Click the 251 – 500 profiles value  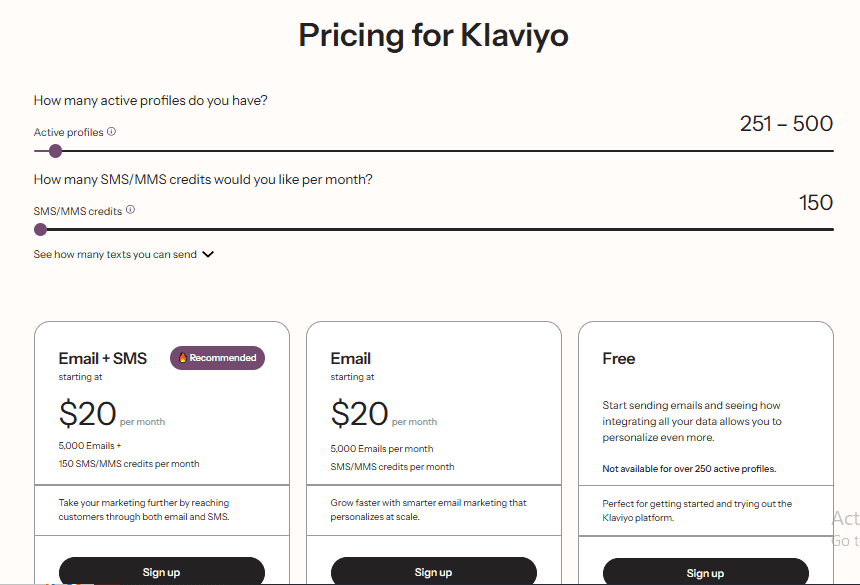tap(786, 123)
